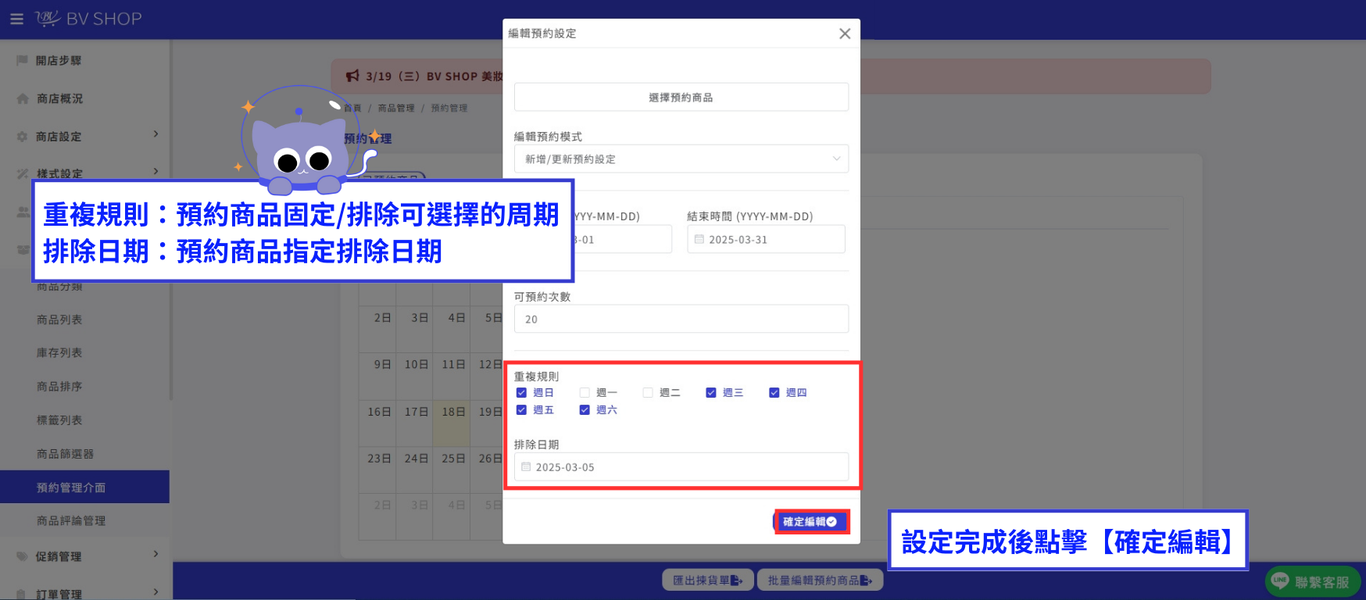Click the 確定編輯 confirm button

(811, 522)
